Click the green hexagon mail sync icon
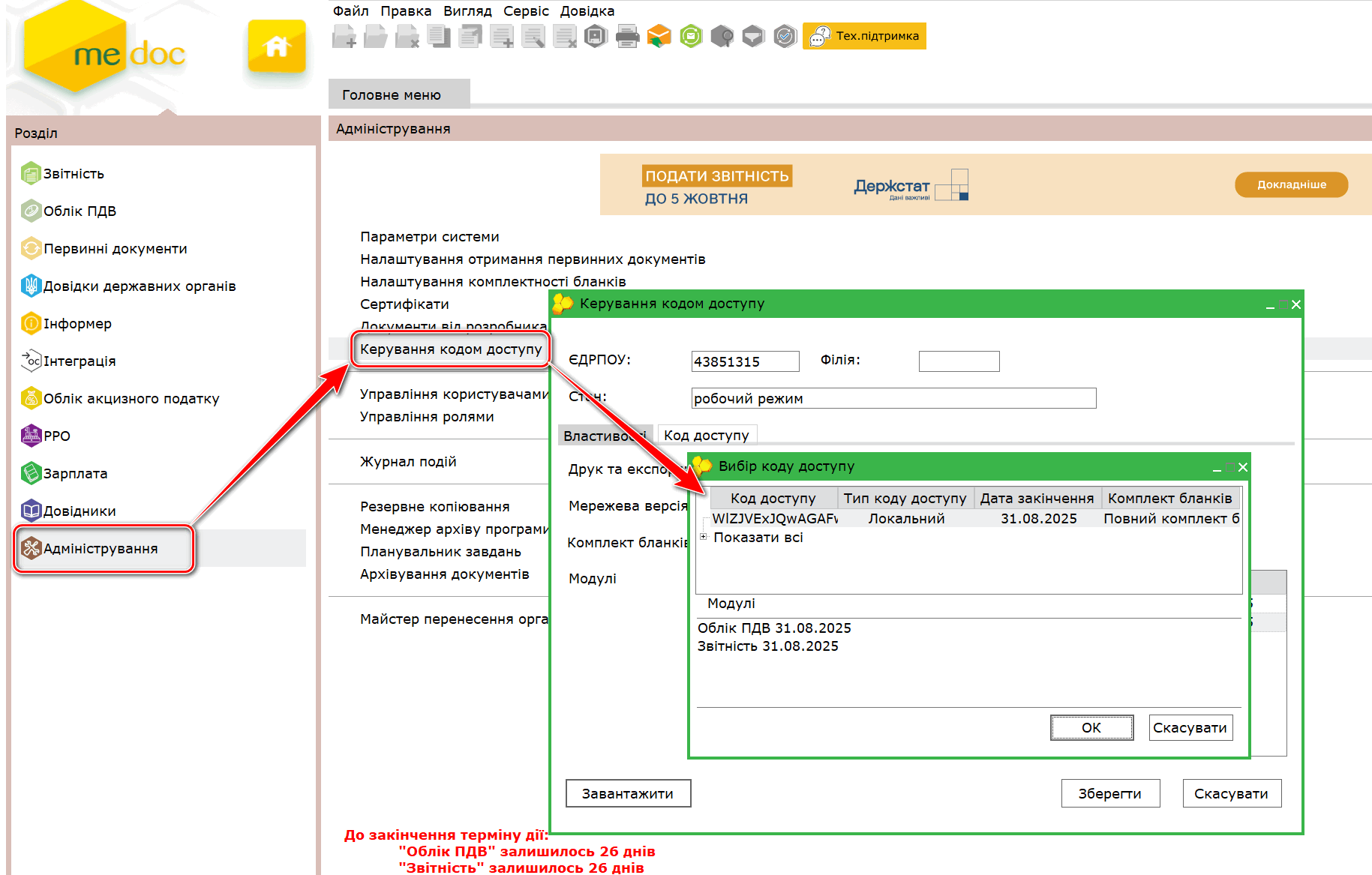This screenshot has height=875, width=1372. pyautogui.click(x=691, y=36)
